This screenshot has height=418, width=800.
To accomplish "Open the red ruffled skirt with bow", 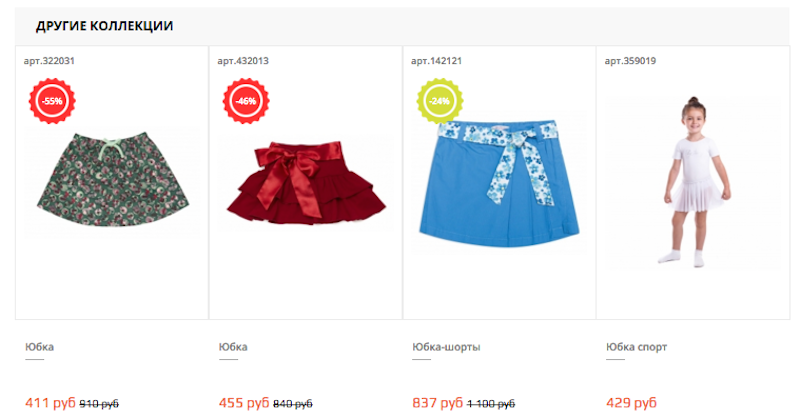I will [x=306, y=183].
